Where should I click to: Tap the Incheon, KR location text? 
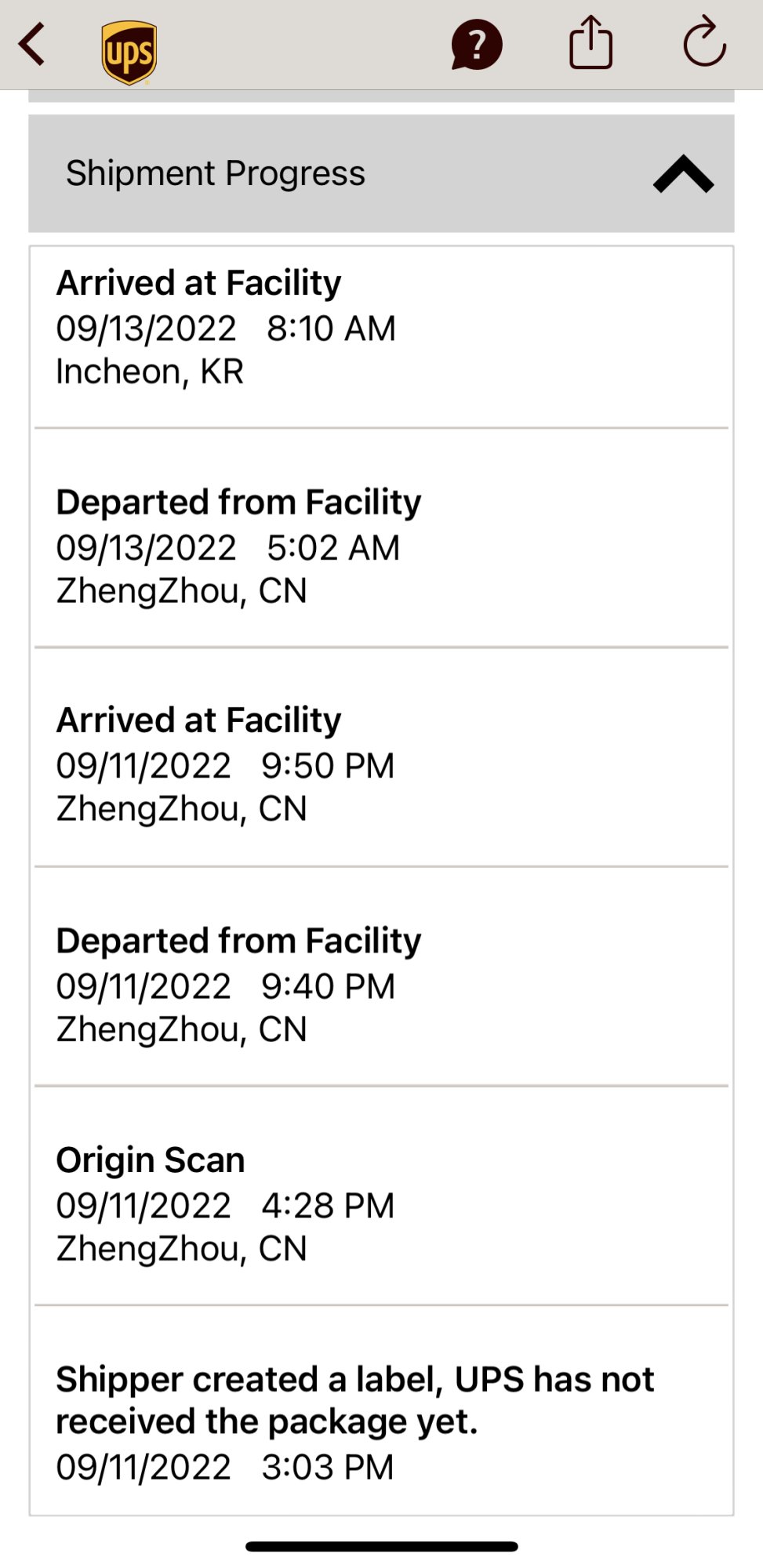(150, 372)
